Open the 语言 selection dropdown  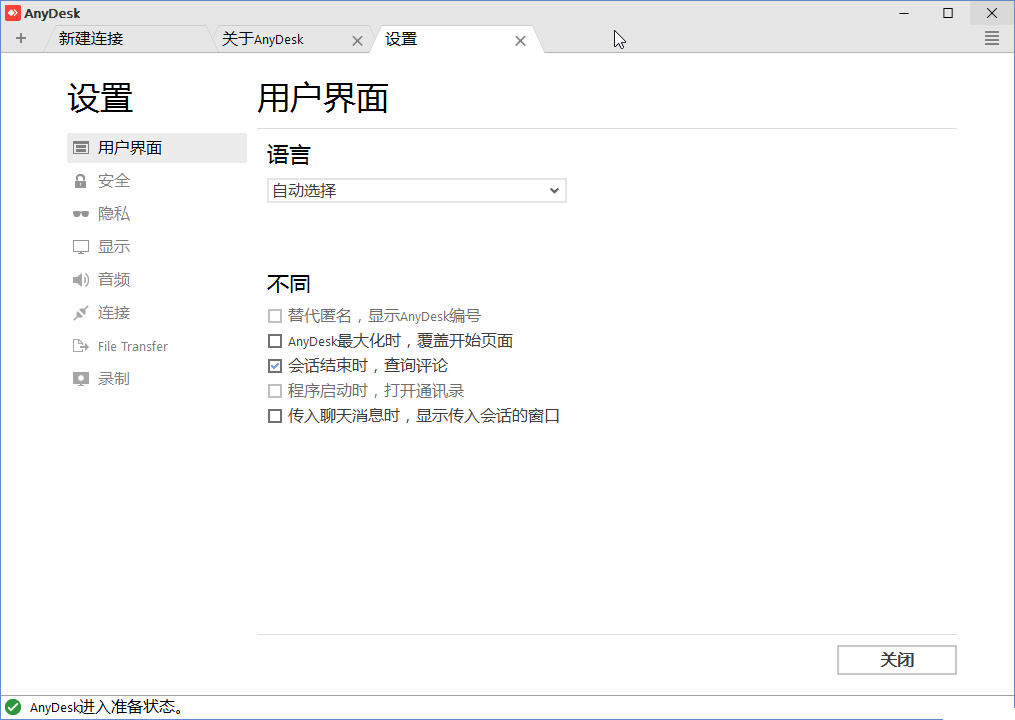pyautogui.click(x=416, y=190)
